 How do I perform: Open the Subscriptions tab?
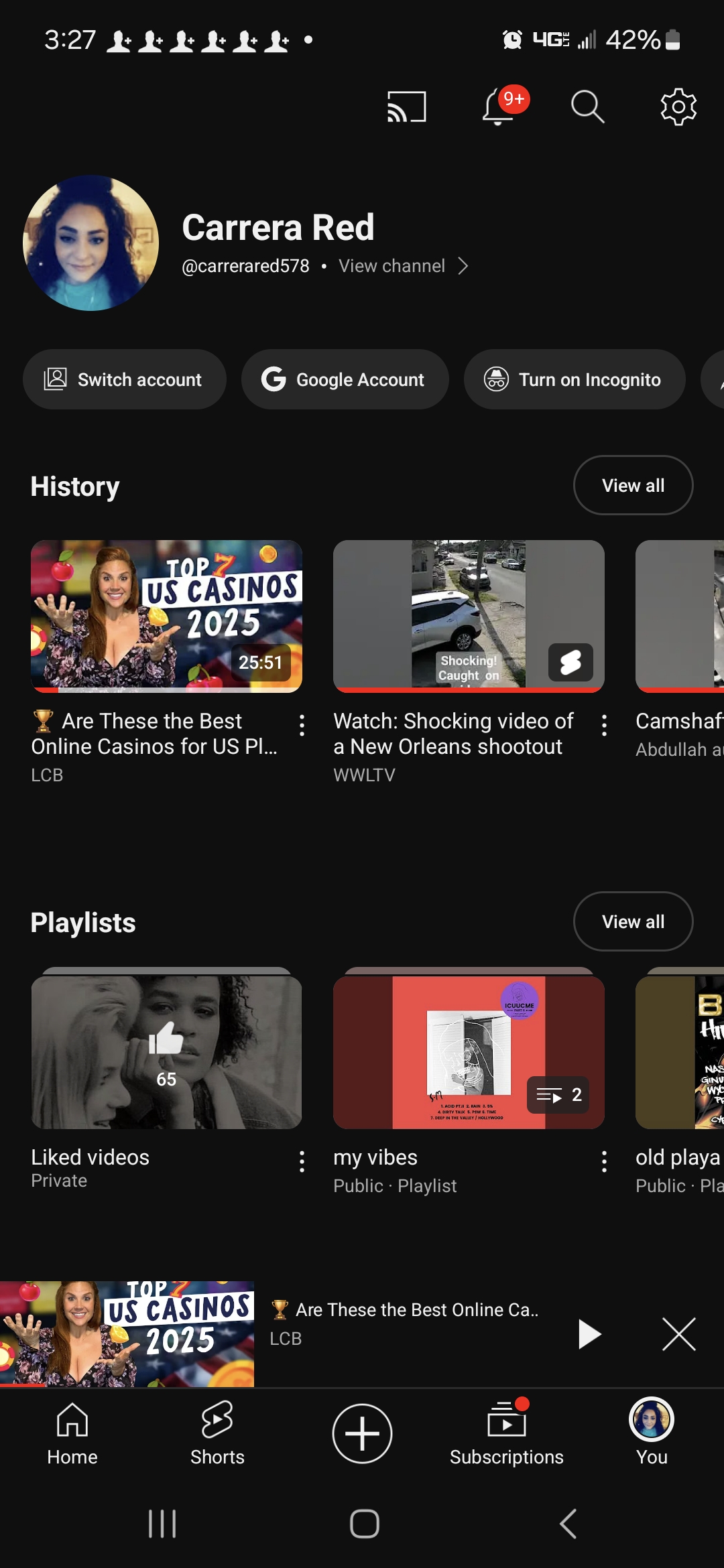[x=507, y=1433]
